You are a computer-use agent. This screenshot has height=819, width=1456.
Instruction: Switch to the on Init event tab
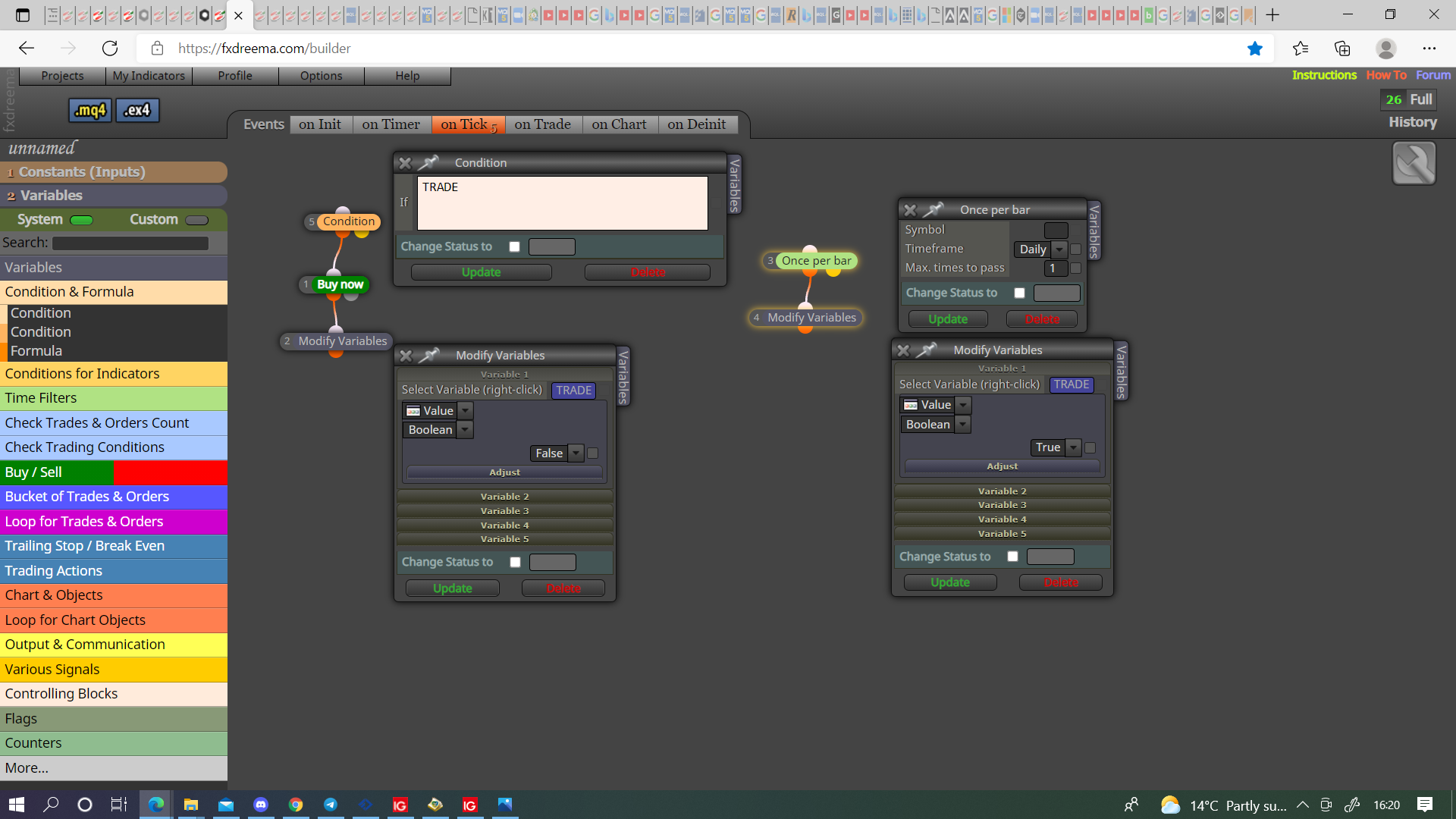tap(320, 124)
